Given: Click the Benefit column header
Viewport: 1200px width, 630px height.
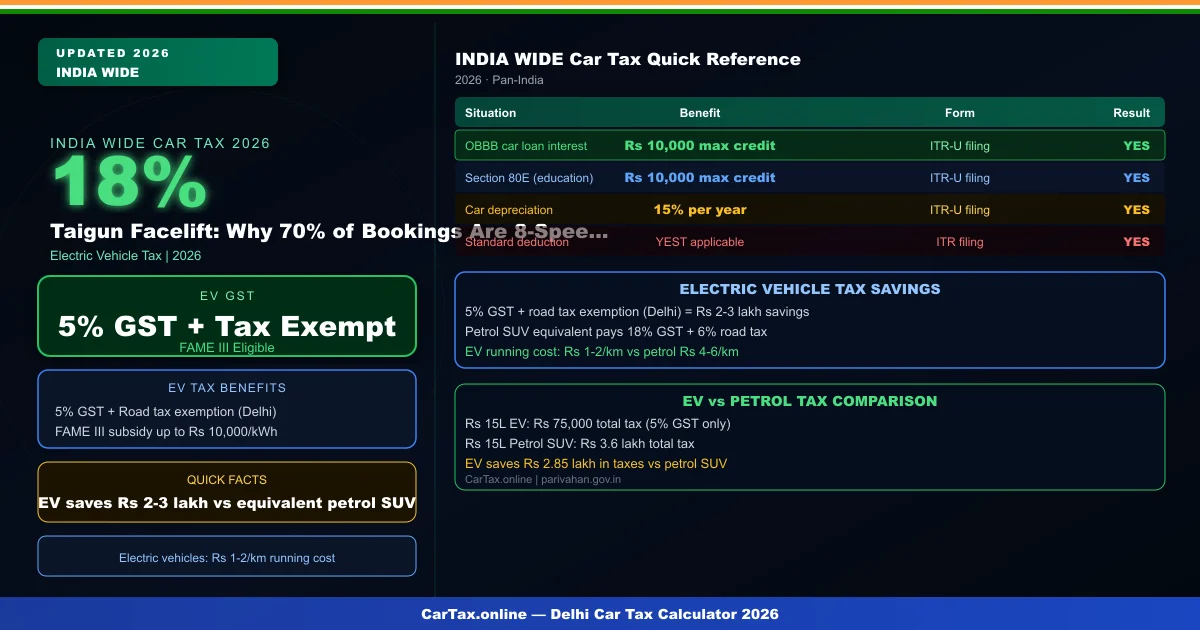Looking at the screenshot, I should click(700, 113).
